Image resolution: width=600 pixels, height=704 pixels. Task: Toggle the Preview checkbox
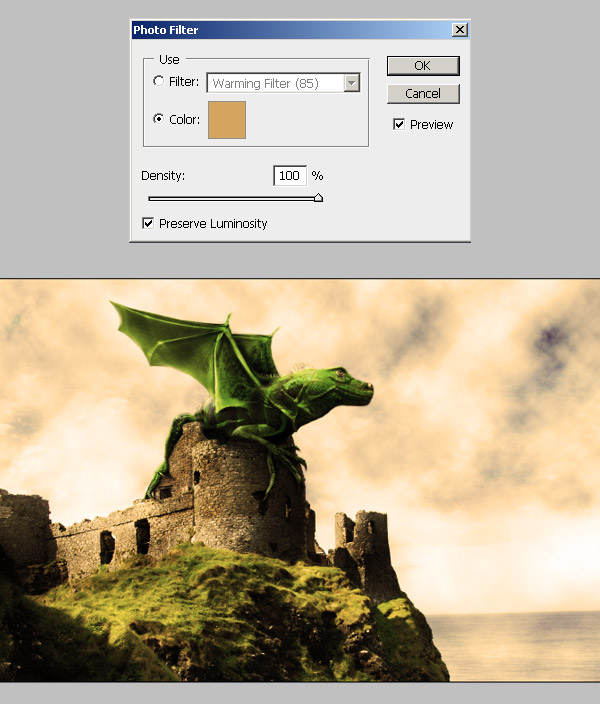pos(399,124)
